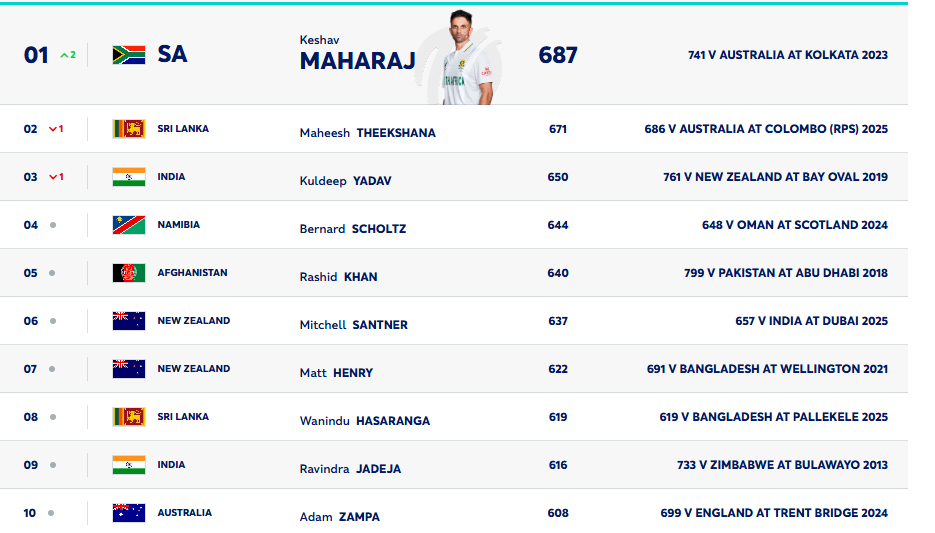Click Adam ZAMPA player name
The image size is (935, 533).
339,517
